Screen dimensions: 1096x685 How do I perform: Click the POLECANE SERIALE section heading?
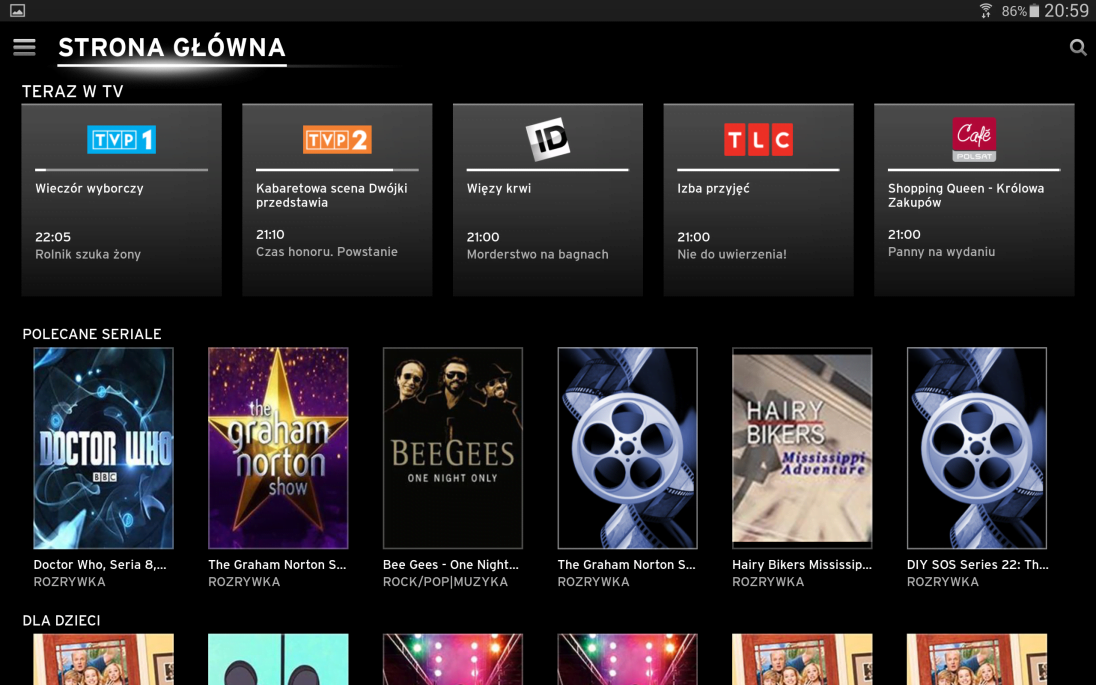click(92, 334)
